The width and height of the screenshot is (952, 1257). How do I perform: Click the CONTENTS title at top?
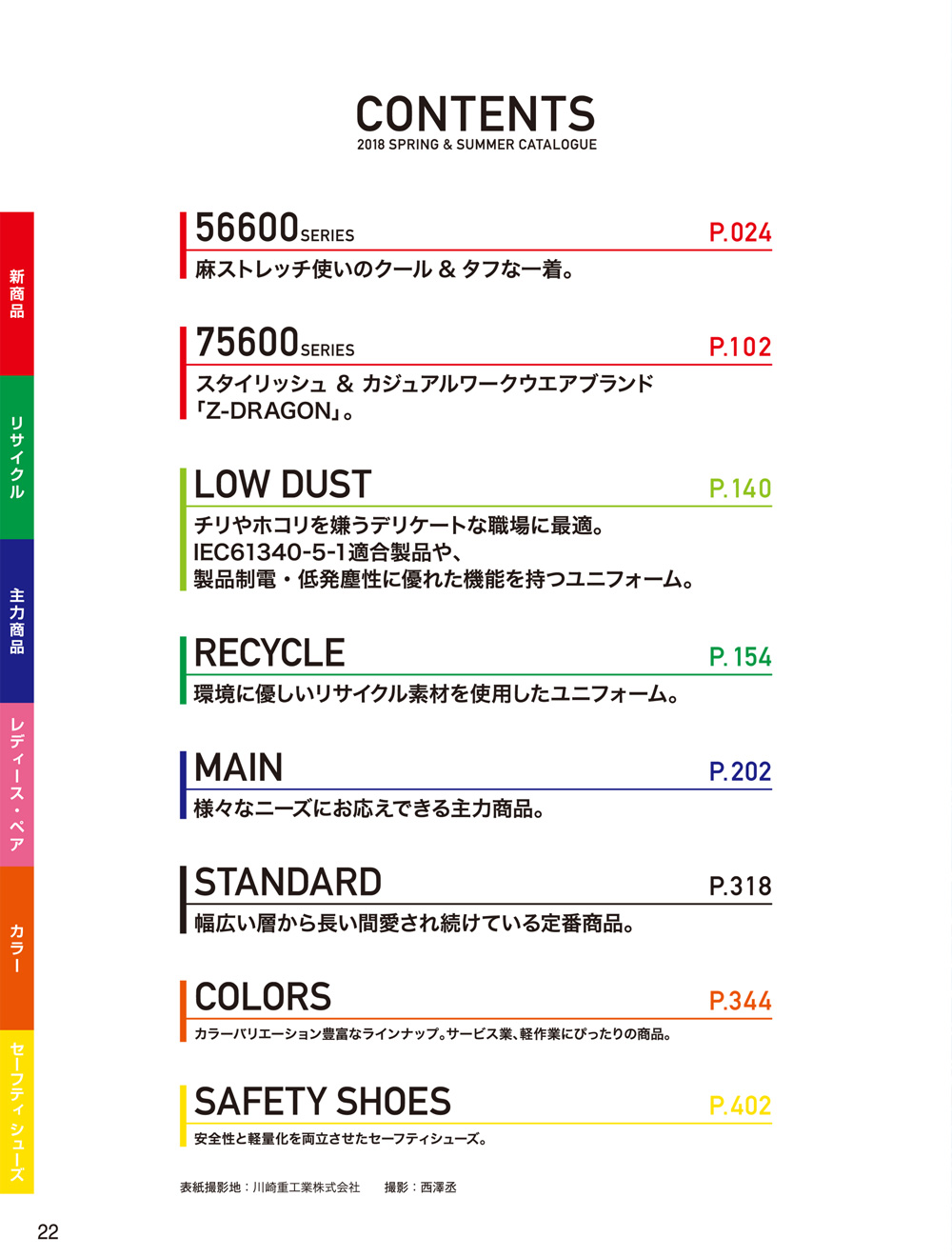476,114
